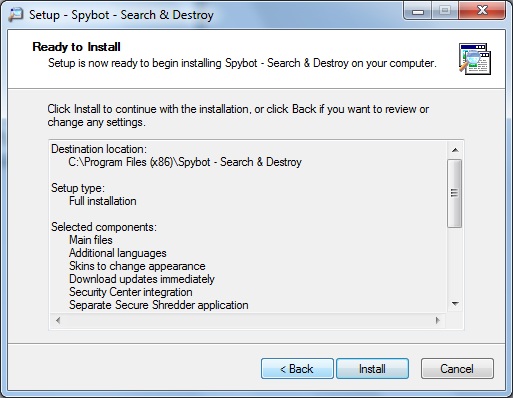Select the Program Files (x86) path text

pyautogui.click(x=185, y=162)
